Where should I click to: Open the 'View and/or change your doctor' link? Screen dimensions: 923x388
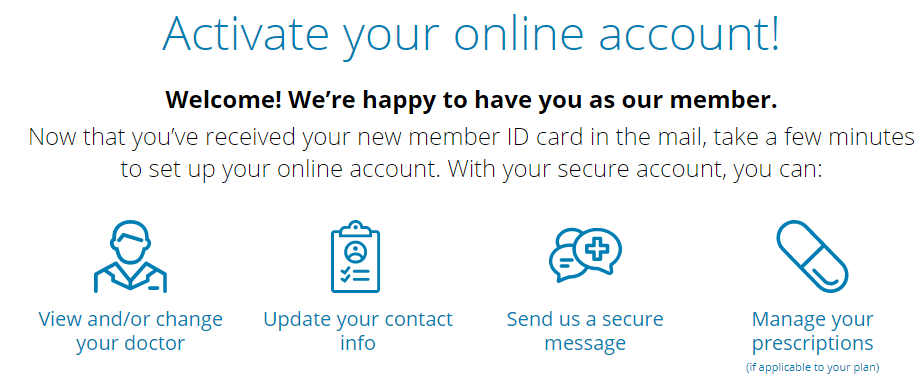click(x=130, y=331)
